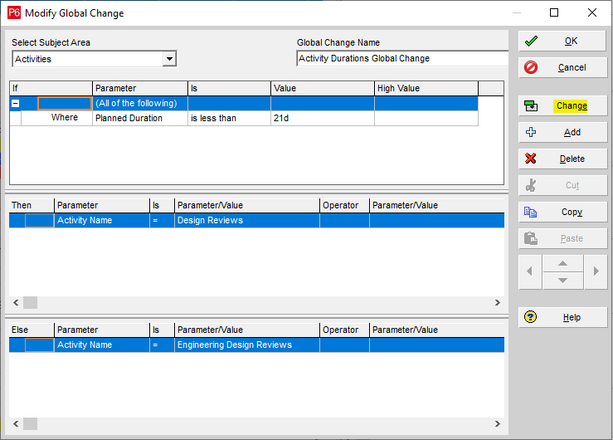Select the Where cell in If grid

click(x=57, y=118)
